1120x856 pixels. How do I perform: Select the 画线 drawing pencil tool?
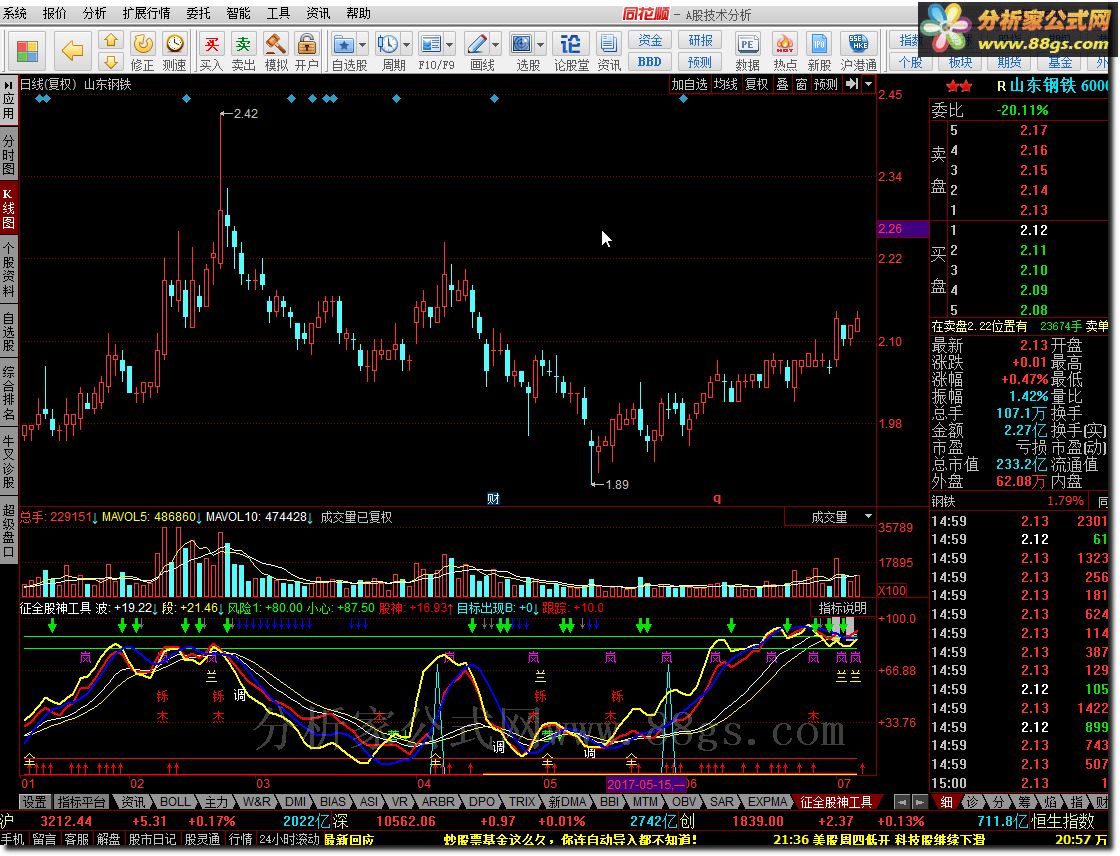[476, 44]
